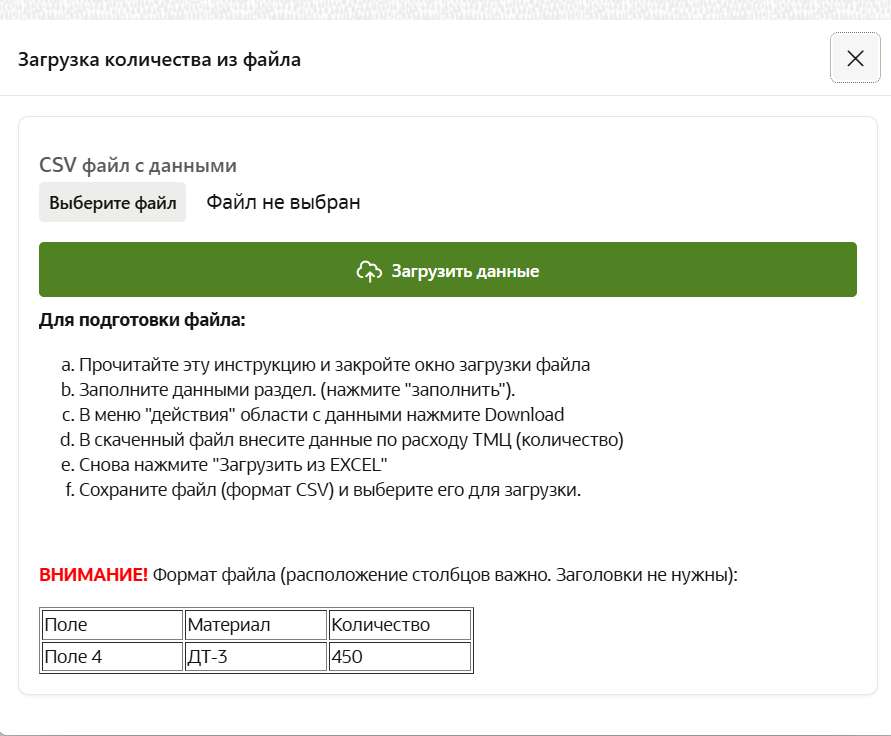Click the "CSV файл с данными" label
Screen dimensions: 891x736
[137, 165]
